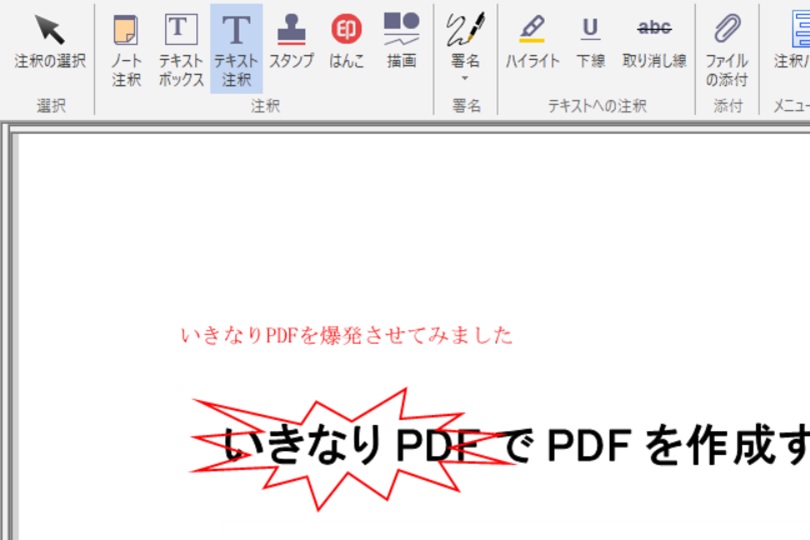Select the red はんこ seal tool
This screenshot has width=810, height=540.
pyautogui.click(x=346, y=41)
